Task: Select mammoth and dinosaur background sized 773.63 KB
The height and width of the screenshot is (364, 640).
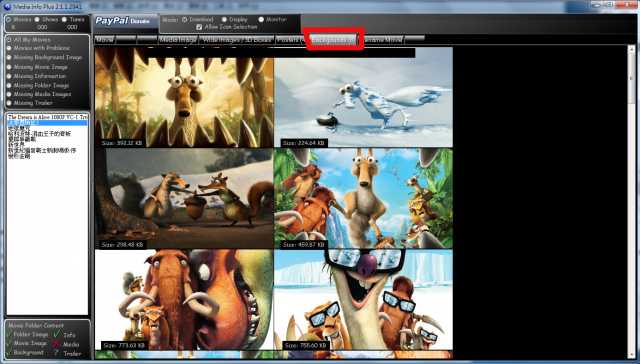Action: (184, 300)
